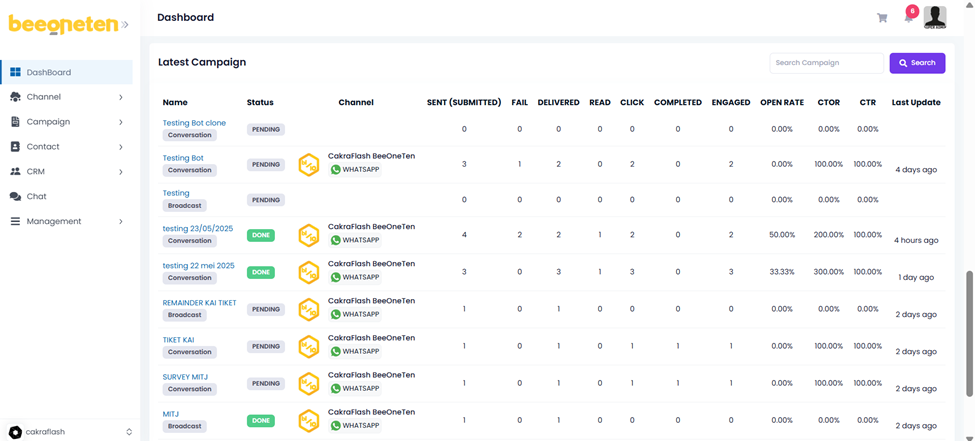This screenshot has height=441, width=975.
Task: Expand the Campaign submenu arrow
Action: (x=121, y=122)
